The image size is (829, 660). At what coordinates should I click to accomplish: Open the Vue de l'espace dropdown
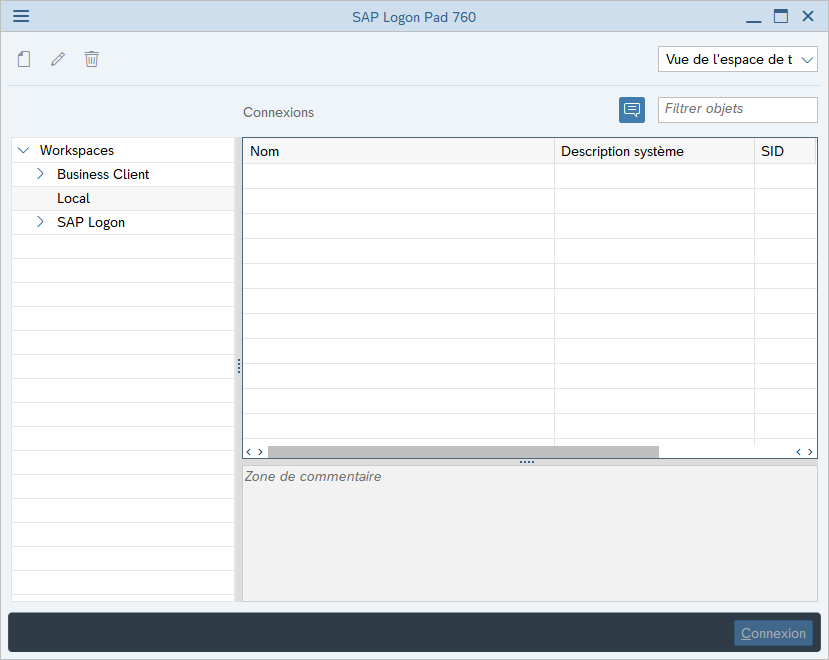click(x=738, y=59)
